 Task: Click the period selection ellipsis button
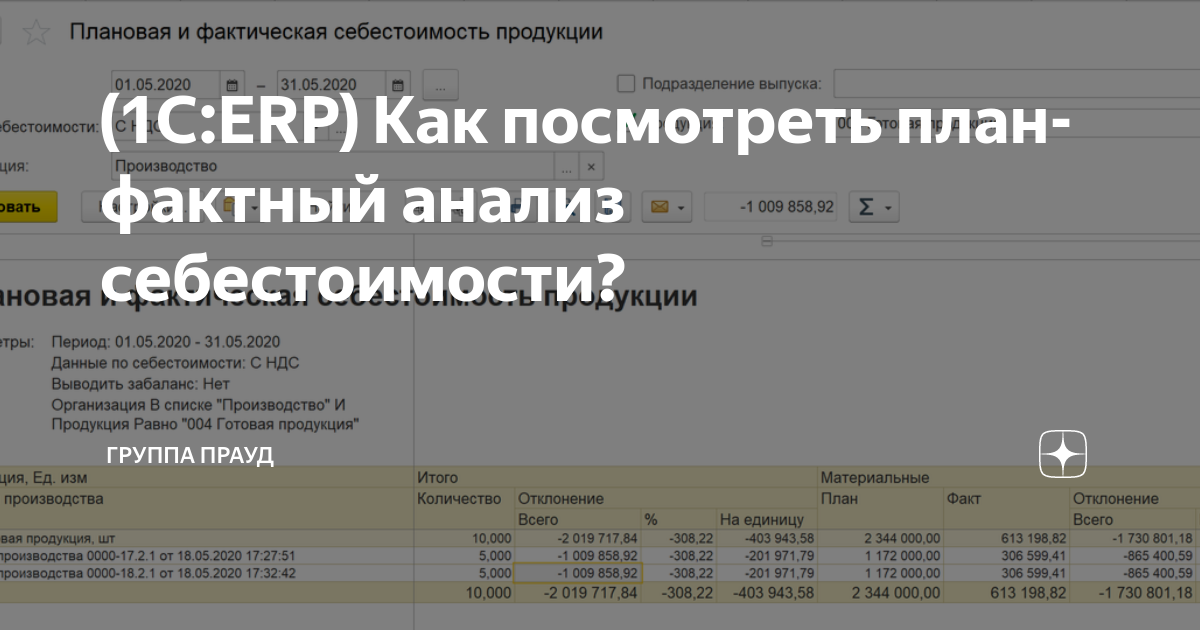pyautogui.click(x=441, y=84)
